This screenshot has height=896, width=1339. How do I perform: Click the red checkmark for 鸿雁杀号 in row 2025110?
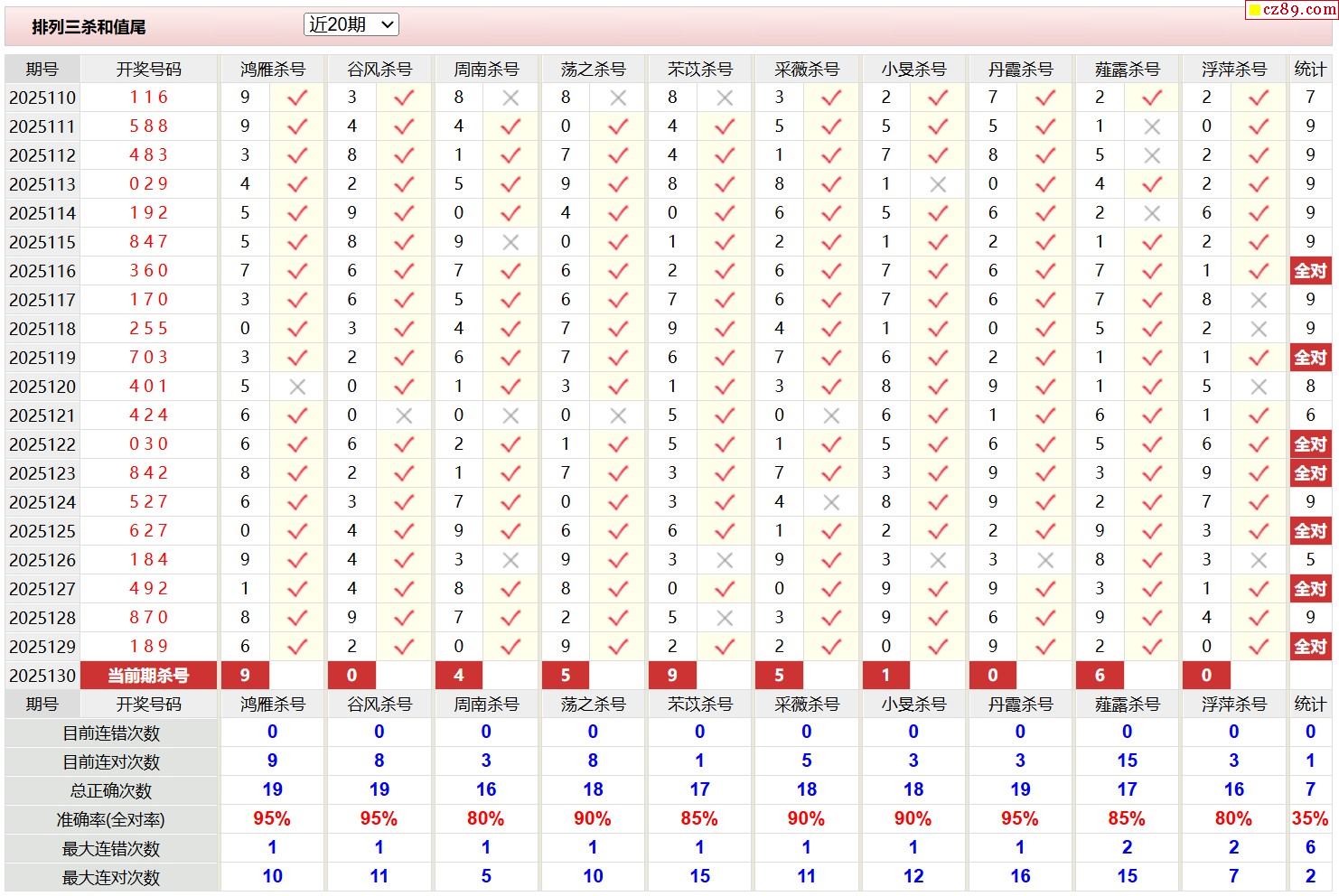pyautogui.click(x=296, y=98)
